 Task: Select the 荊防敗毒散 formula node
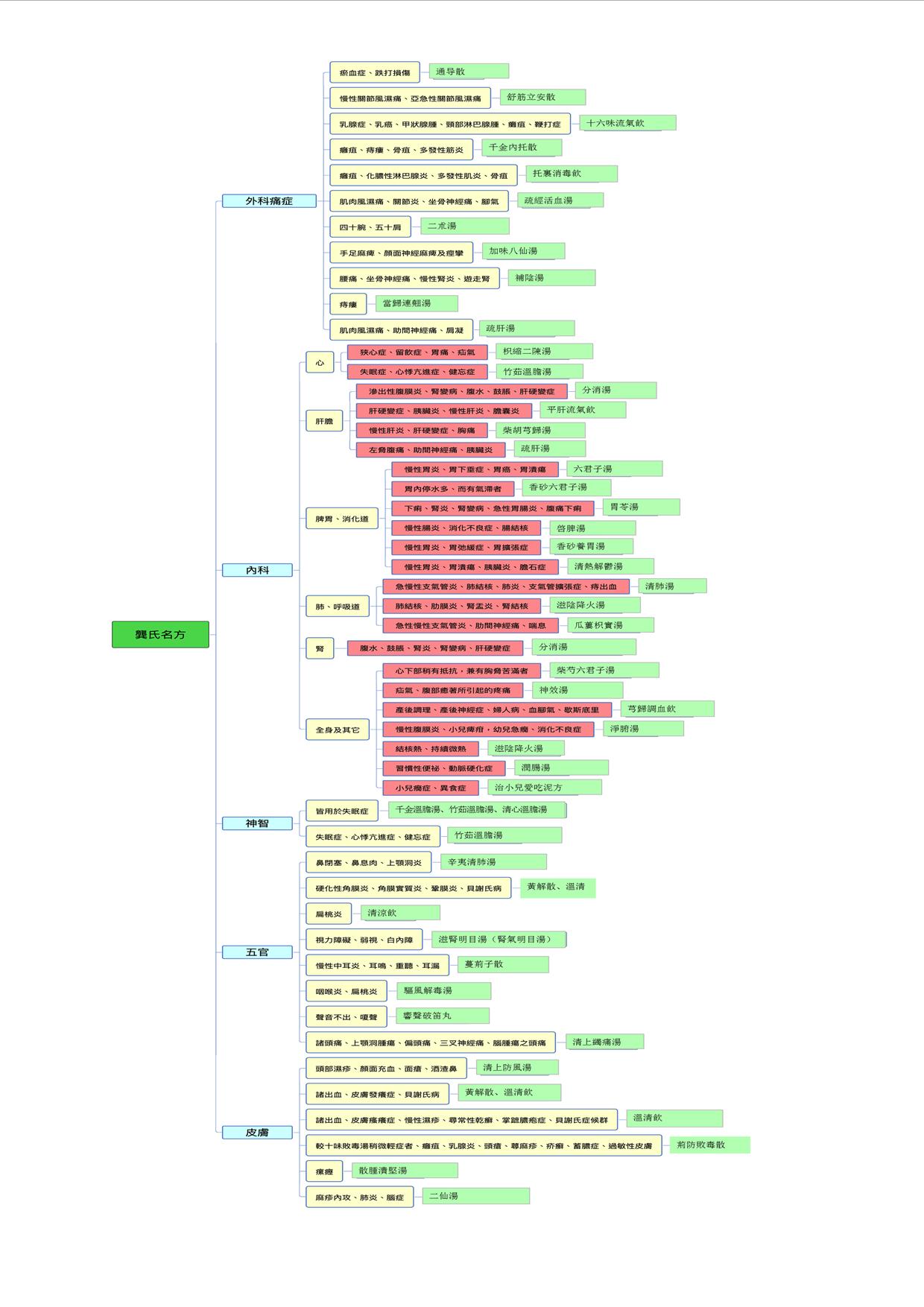709,1145
